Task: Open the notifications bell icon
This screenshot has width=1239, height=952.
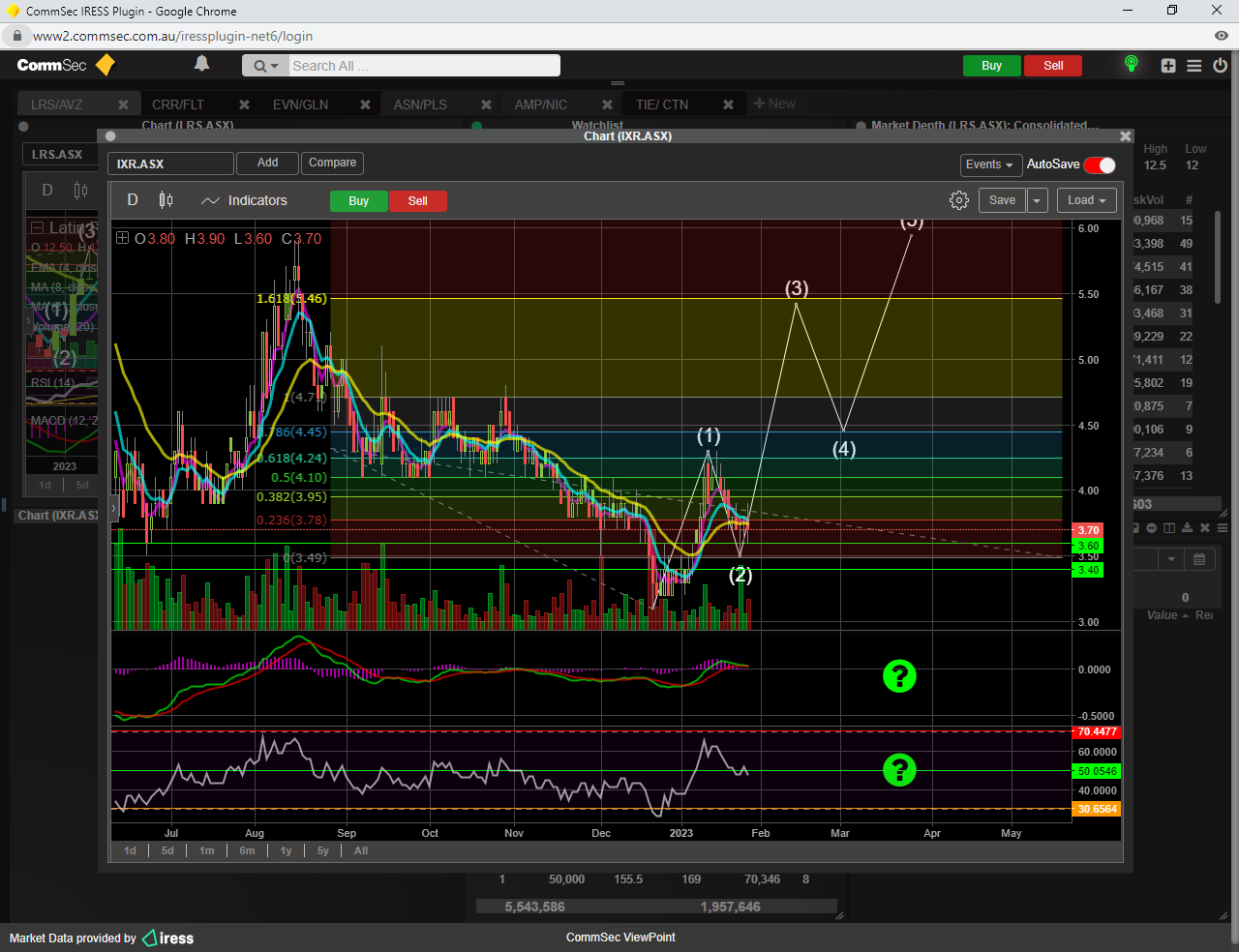Action: (x=201, y=64)
